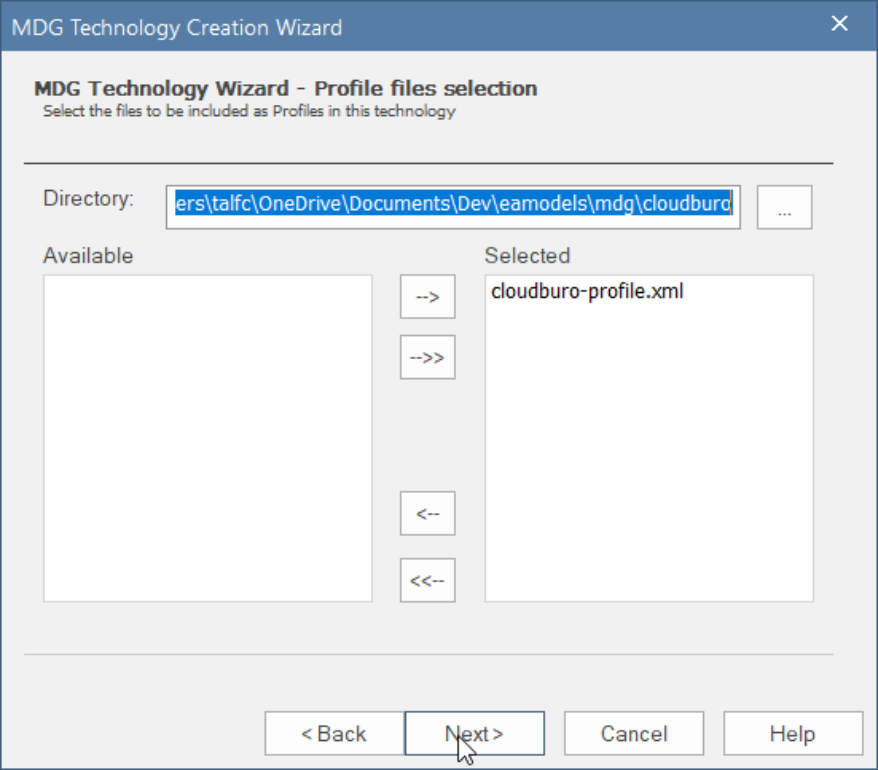Click the empty Available files list box
Screen dimensions: 878x770
(207, 438)
